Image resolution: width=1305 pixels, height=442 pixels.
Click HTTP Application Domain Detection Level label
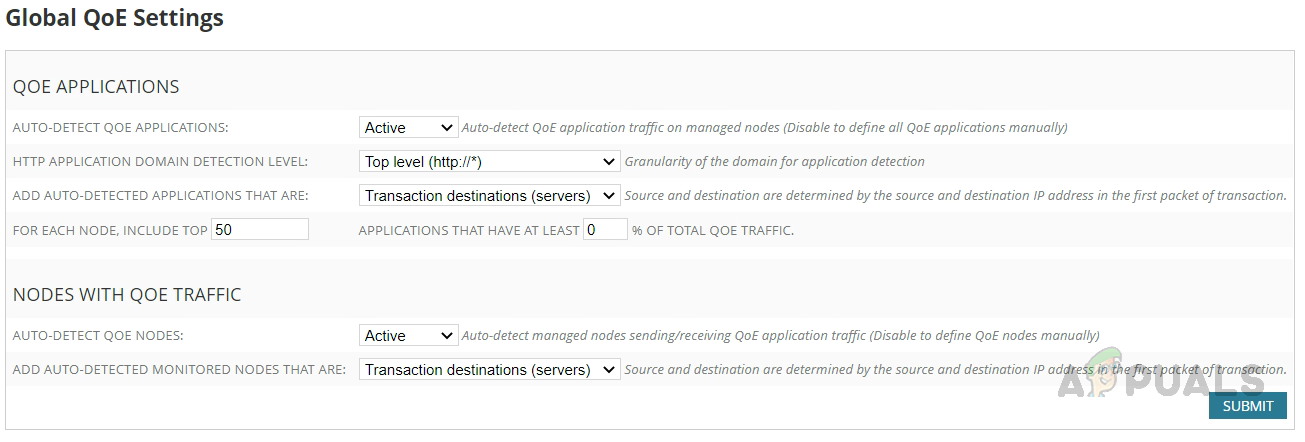coord(160,162)
